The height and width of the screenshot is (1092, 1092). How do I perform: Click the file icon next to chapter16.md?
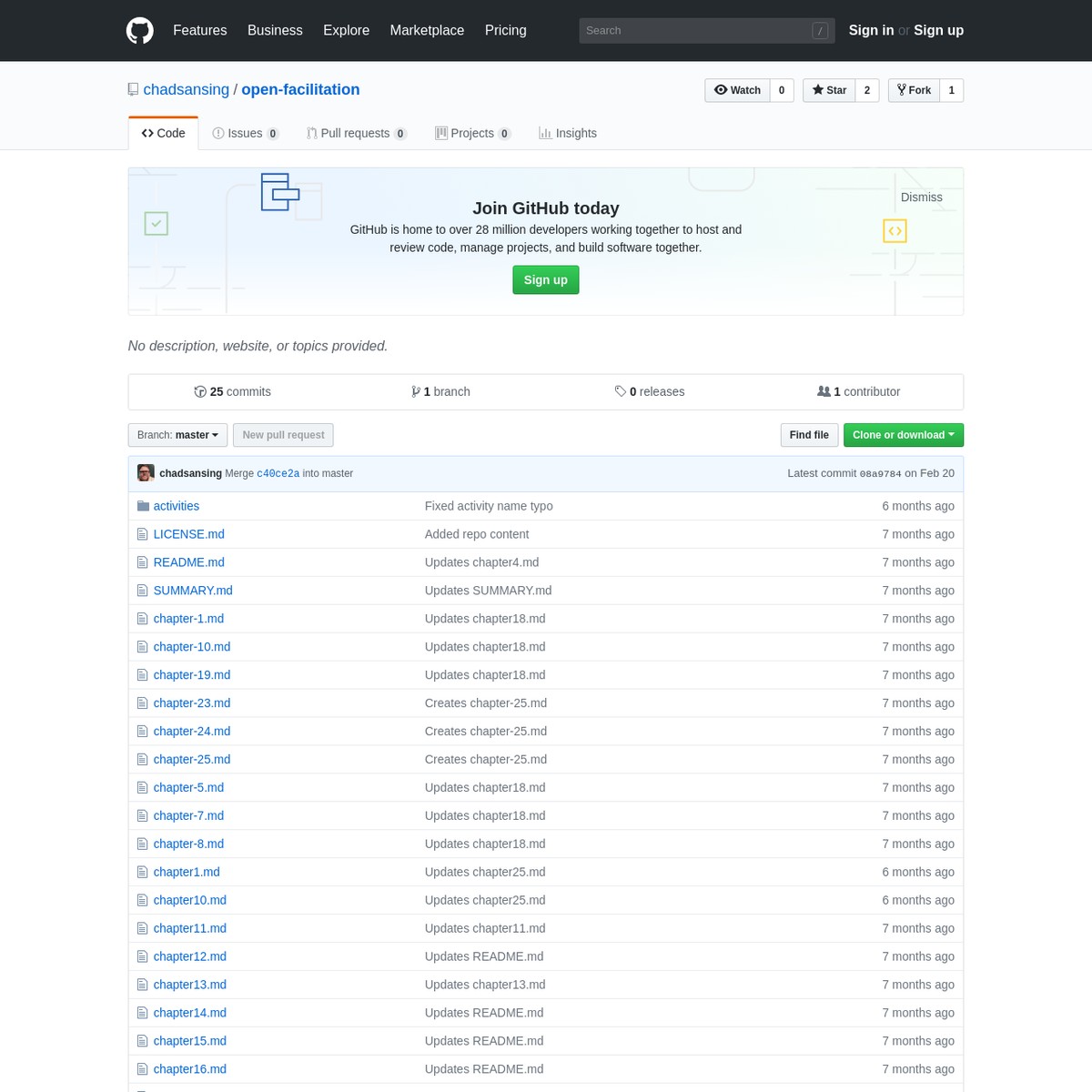(142, 1070)
